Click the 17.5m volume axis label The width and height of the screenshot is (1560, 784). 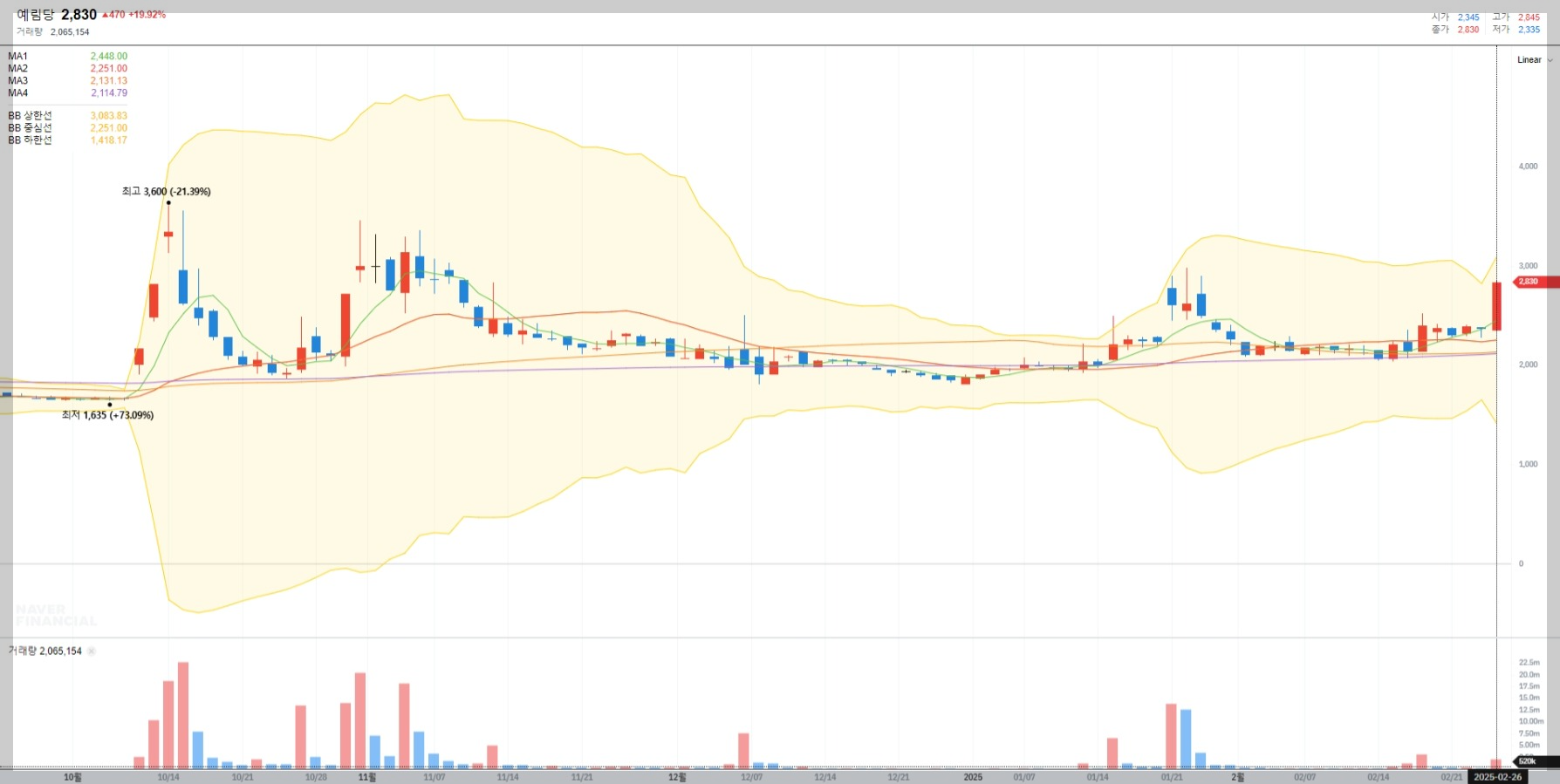click(x=1529, y=686)
